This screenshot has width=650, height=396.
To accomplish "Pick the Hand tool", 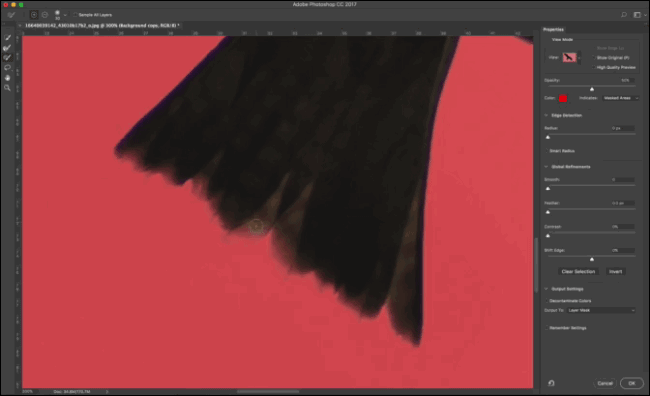I will point(7,78).
